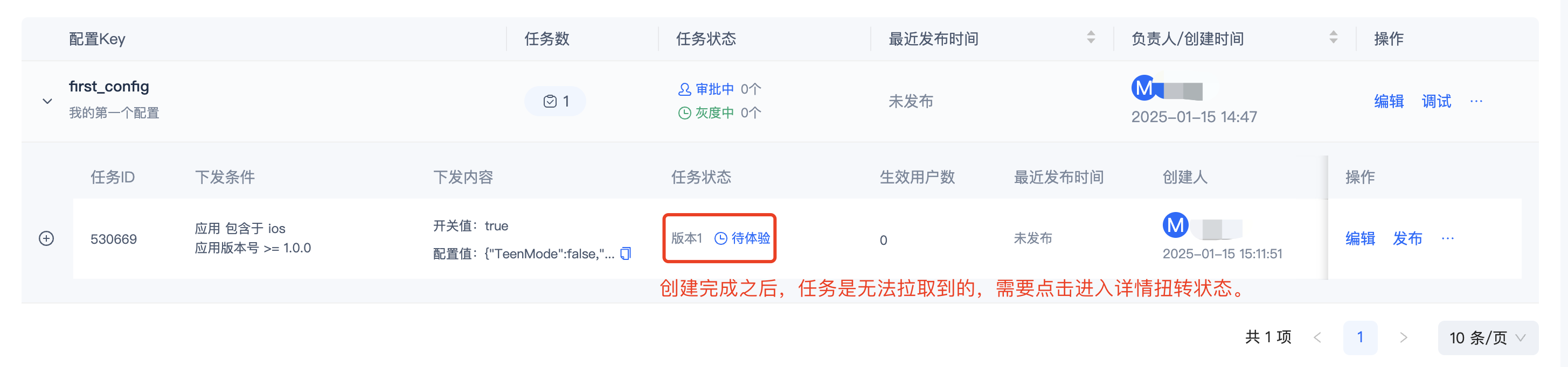Click 编辑 for the first_config entry
The image size is (1568, 367).
pyautogui.click(x=1390, y=102)
